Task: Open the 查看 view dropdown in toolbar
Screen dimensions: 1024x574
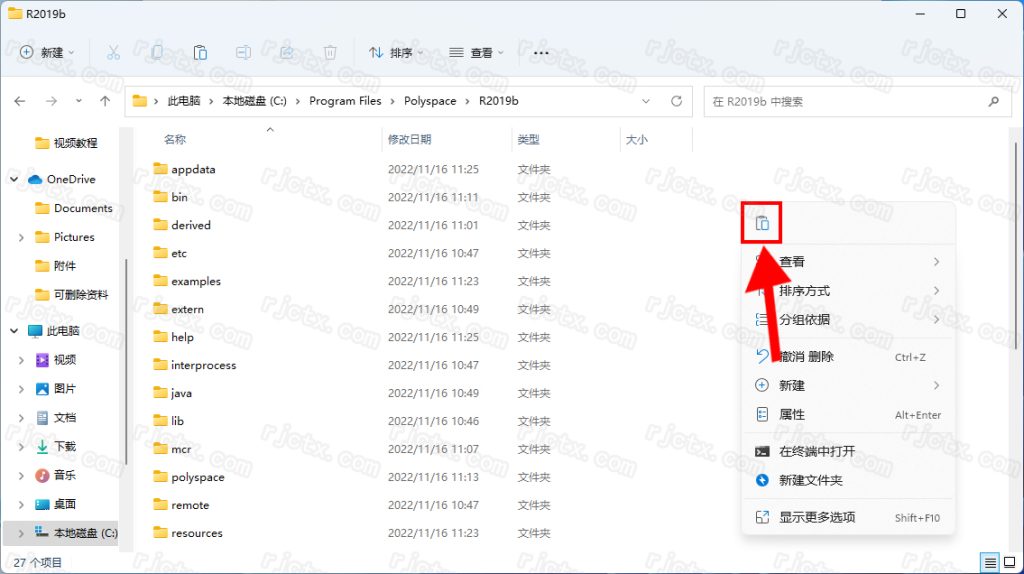Action: (x=476, y=52)
